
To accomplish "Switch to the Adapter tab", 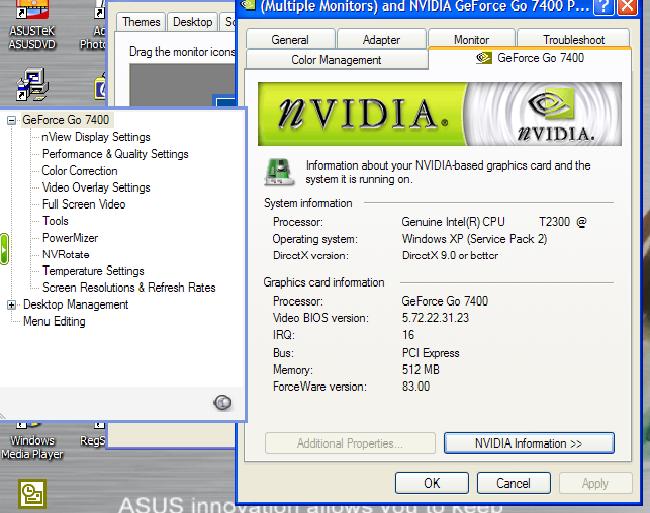I will pos(381,40).
